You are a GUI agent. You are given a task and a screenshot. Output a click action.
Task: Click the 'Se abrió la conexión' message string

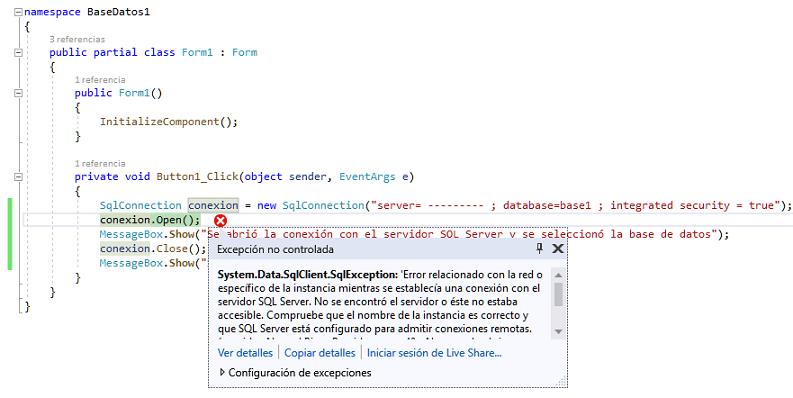coord(459,235)
